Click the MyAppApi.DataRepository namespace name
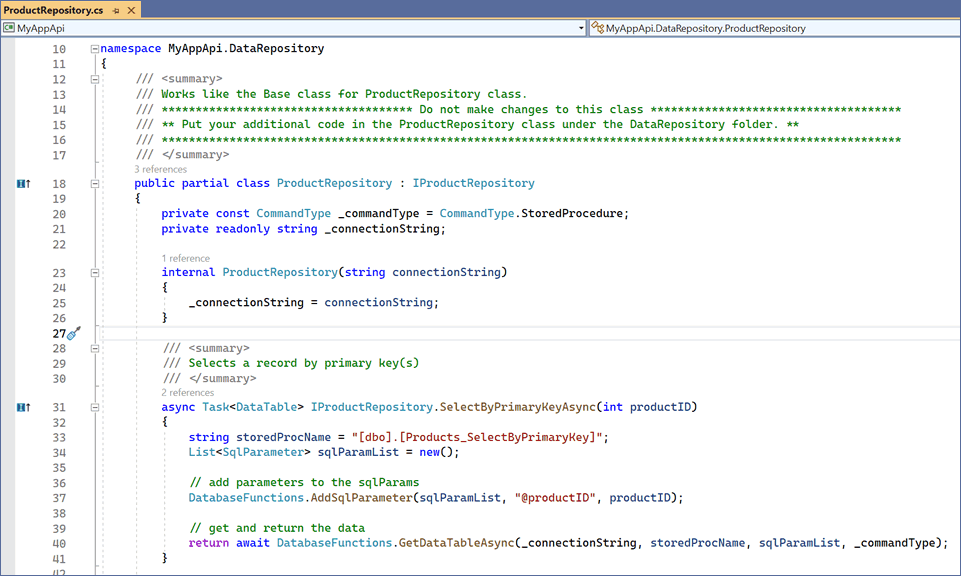This screenshot has height=576, width=961. (x=246, y=48)
